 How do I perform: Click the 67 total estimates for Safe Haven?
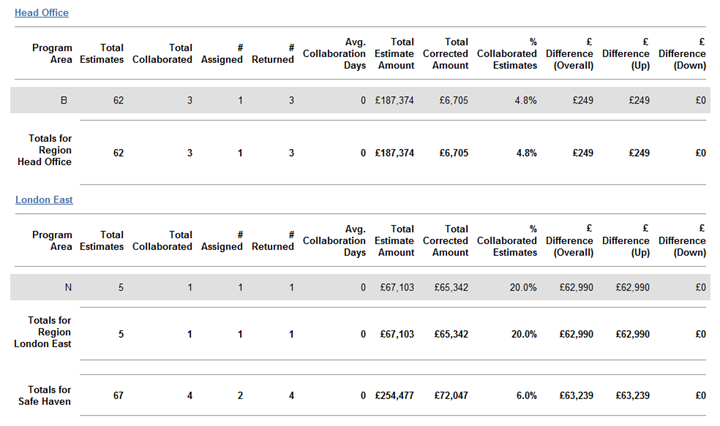[x=118, y=396]
